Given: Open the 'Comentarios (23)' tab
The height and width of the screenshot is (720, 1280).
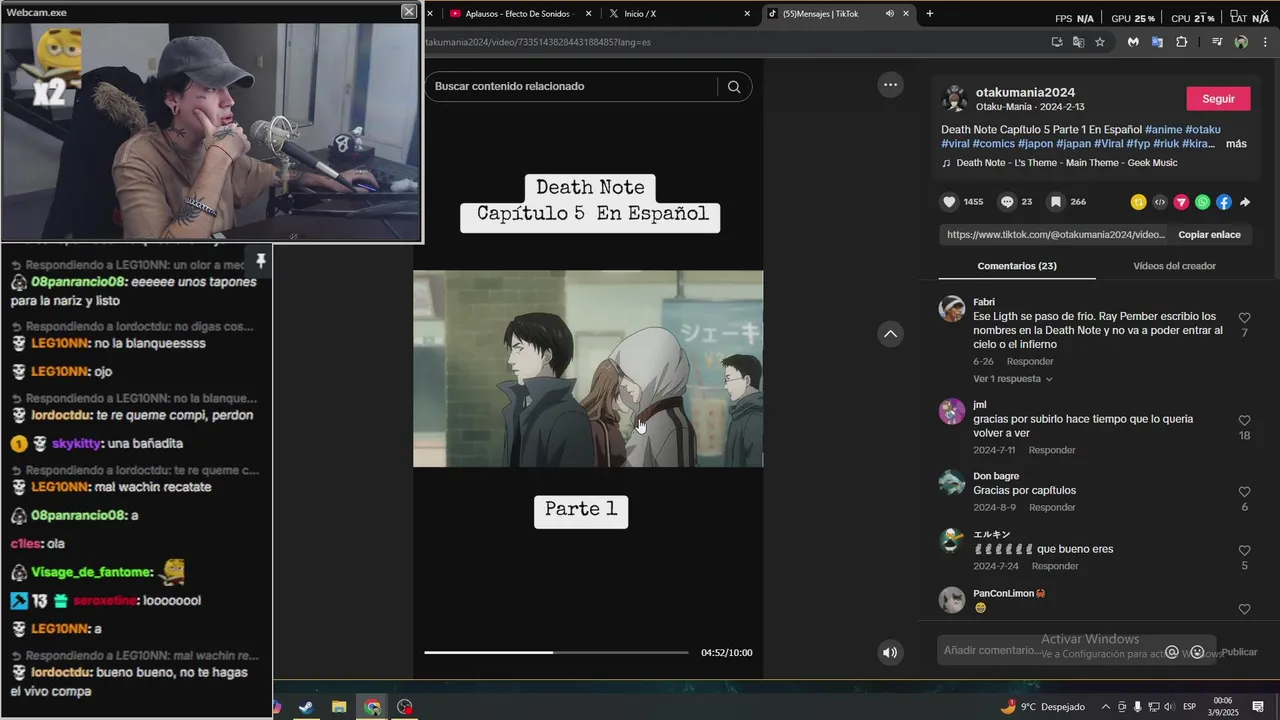Looking at the screenshot, I should pos(1017,266).
